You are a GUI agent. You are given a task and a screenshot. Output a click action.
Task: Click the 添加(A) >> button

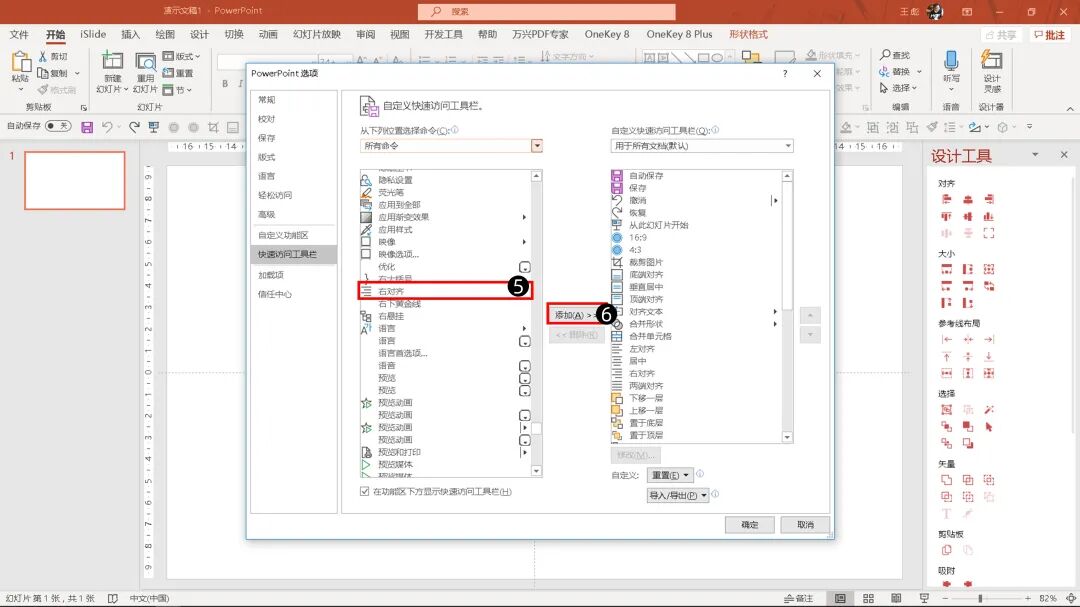pyautogui.click(x=576, y=315)
